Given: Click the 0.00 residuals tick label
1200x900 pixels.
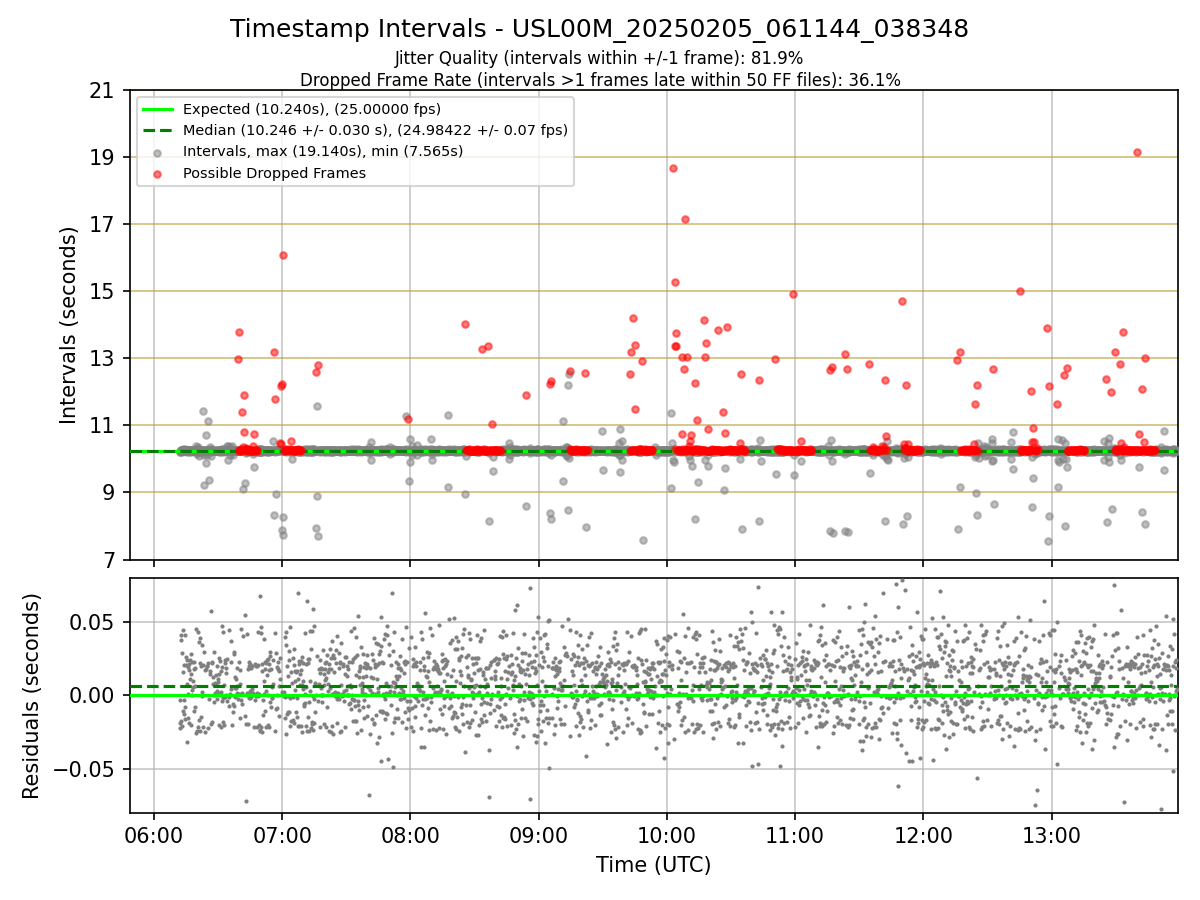Looking at the screenshot, I should click(x=90, y=696).
